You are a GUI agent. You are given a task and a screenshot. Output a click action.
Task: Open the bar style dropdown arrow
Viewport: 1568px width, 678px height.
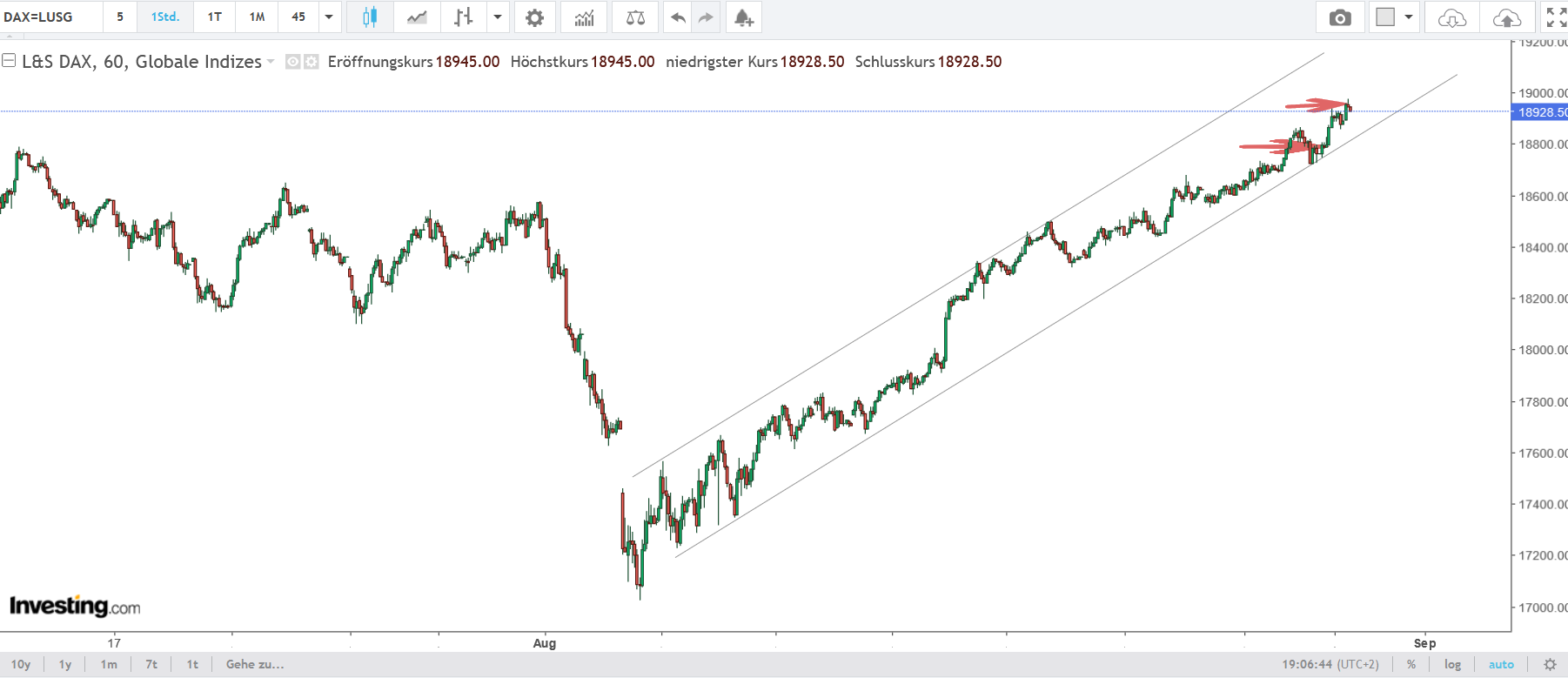click(498, 17)
